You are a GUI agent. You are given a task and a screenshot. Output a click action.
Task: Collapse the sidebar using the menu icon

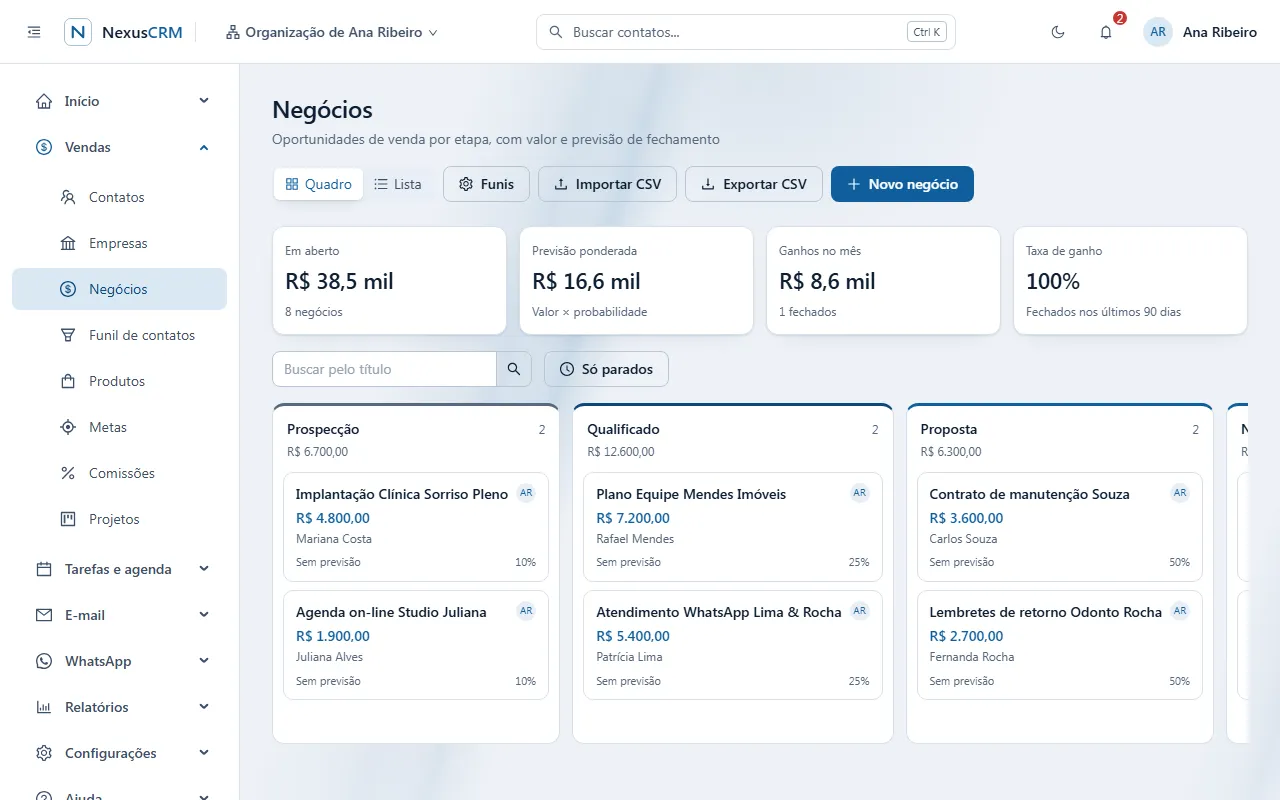34,32
